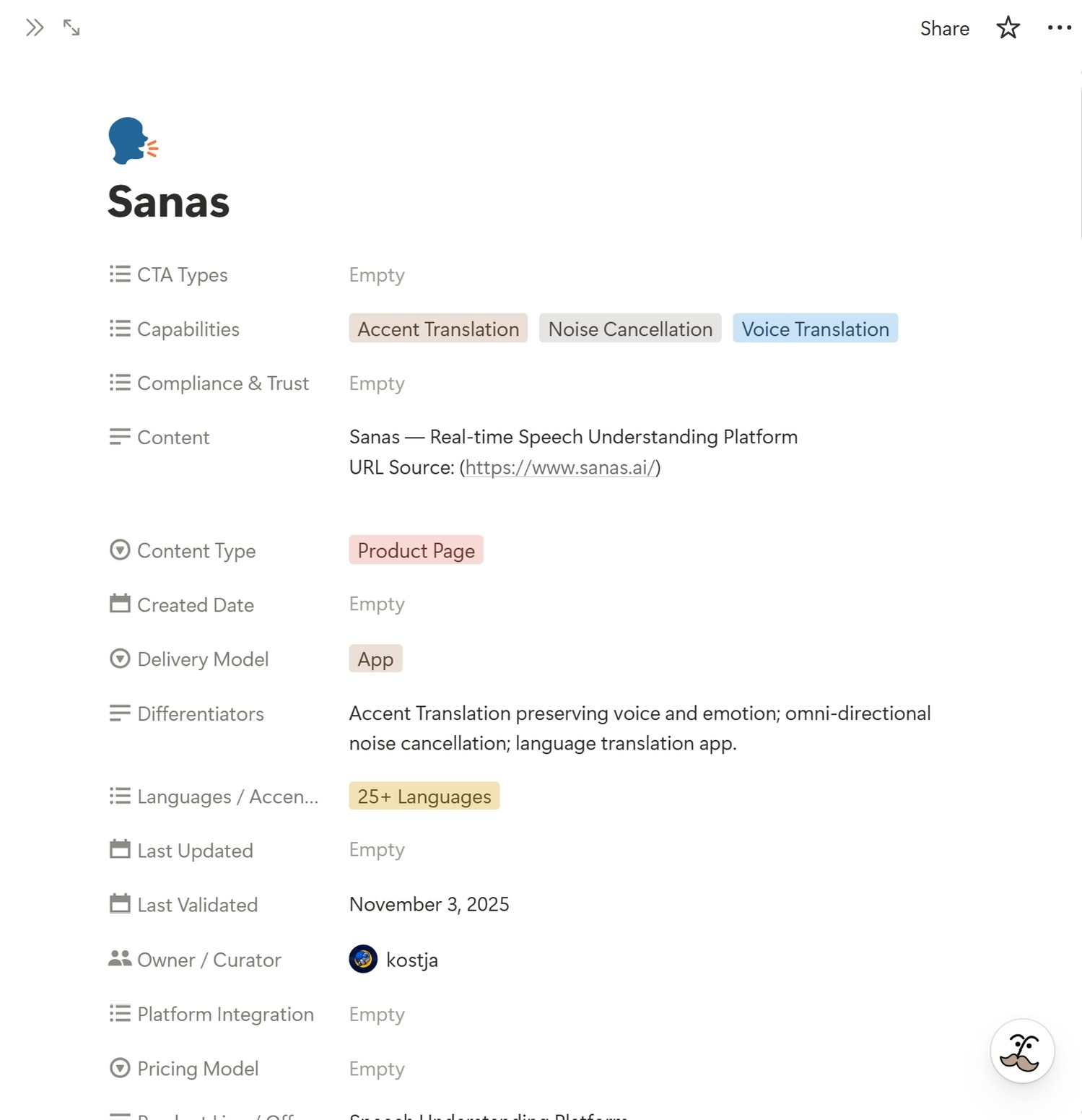Click the Noise Cancellation tag
The image size is (1082, 1120).
click(x=630, y=329)
